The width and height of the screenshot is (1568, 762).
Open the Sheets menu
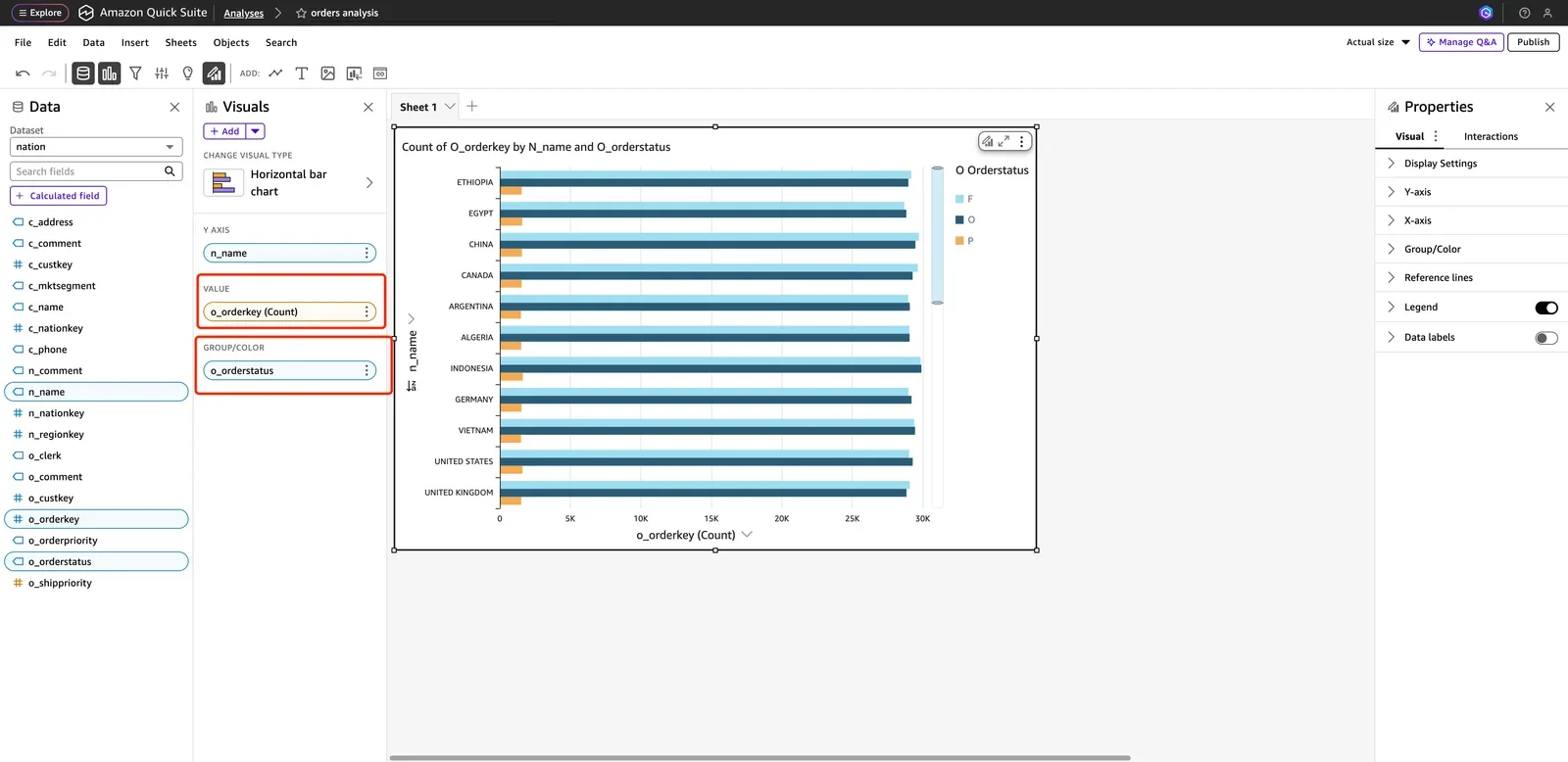tap(180, 43)
